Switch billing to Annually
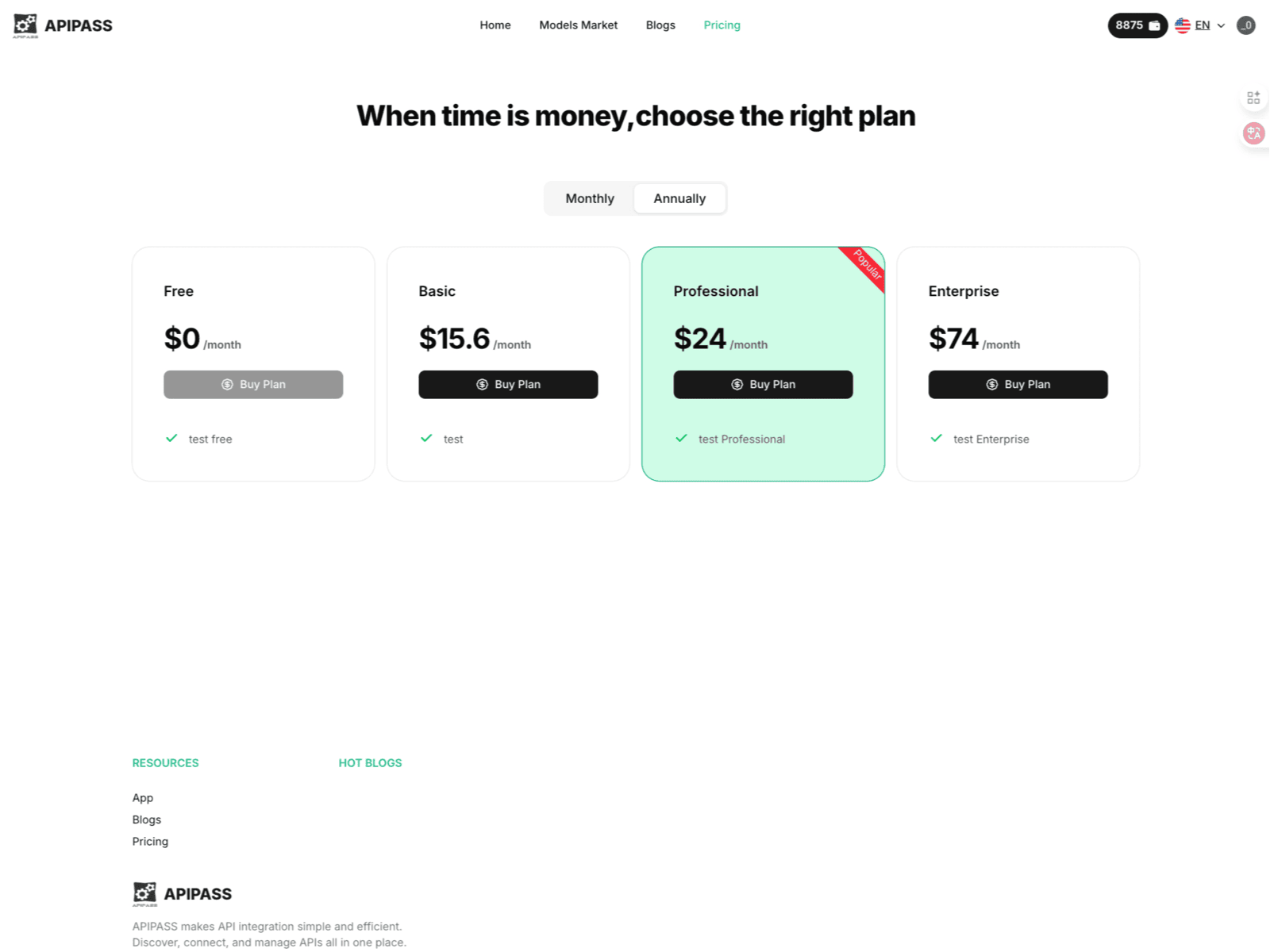 coord(679,198)
